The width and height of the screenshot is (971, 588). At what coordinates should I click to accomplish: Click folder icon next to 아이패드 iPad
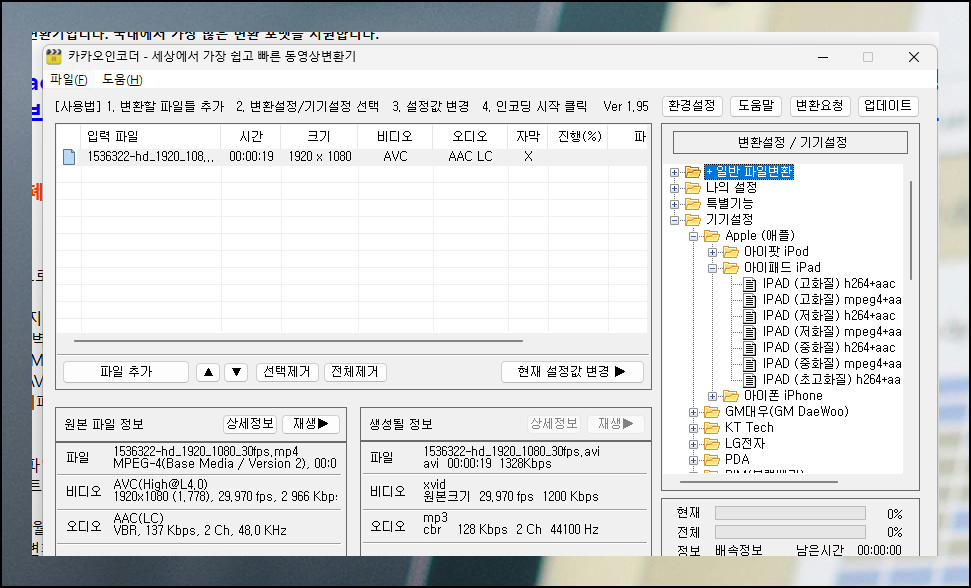tap(731, 268)
